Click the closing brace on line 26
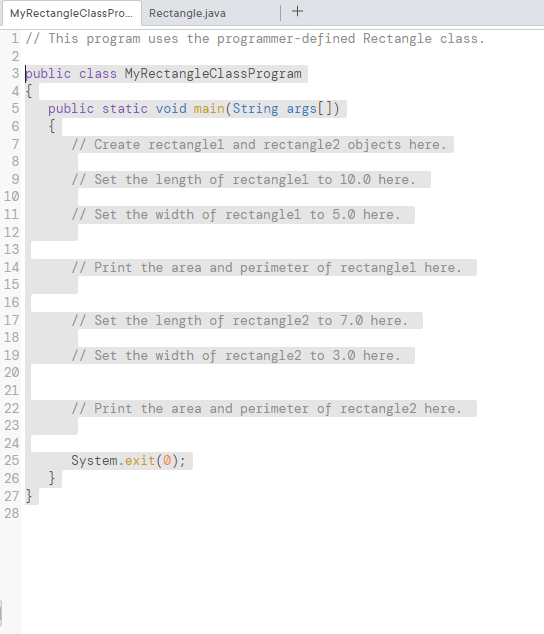544x634 pixels. (52, 478)
